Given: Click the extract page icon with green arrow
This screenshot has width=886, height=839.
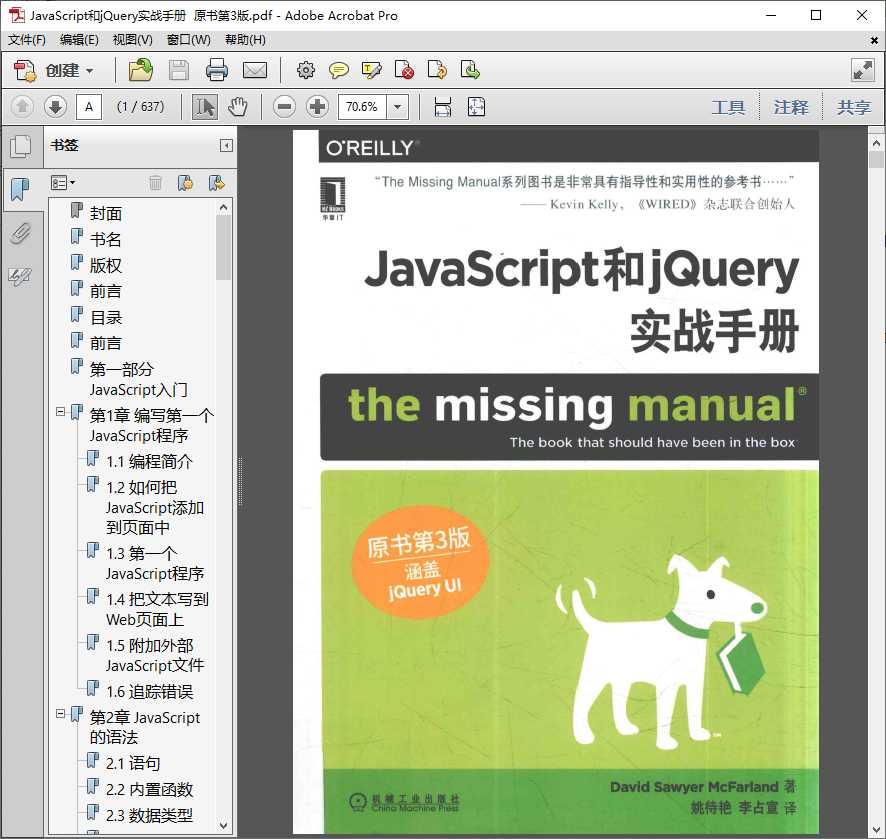Looking at the screenshot, I should click(470, 71).
